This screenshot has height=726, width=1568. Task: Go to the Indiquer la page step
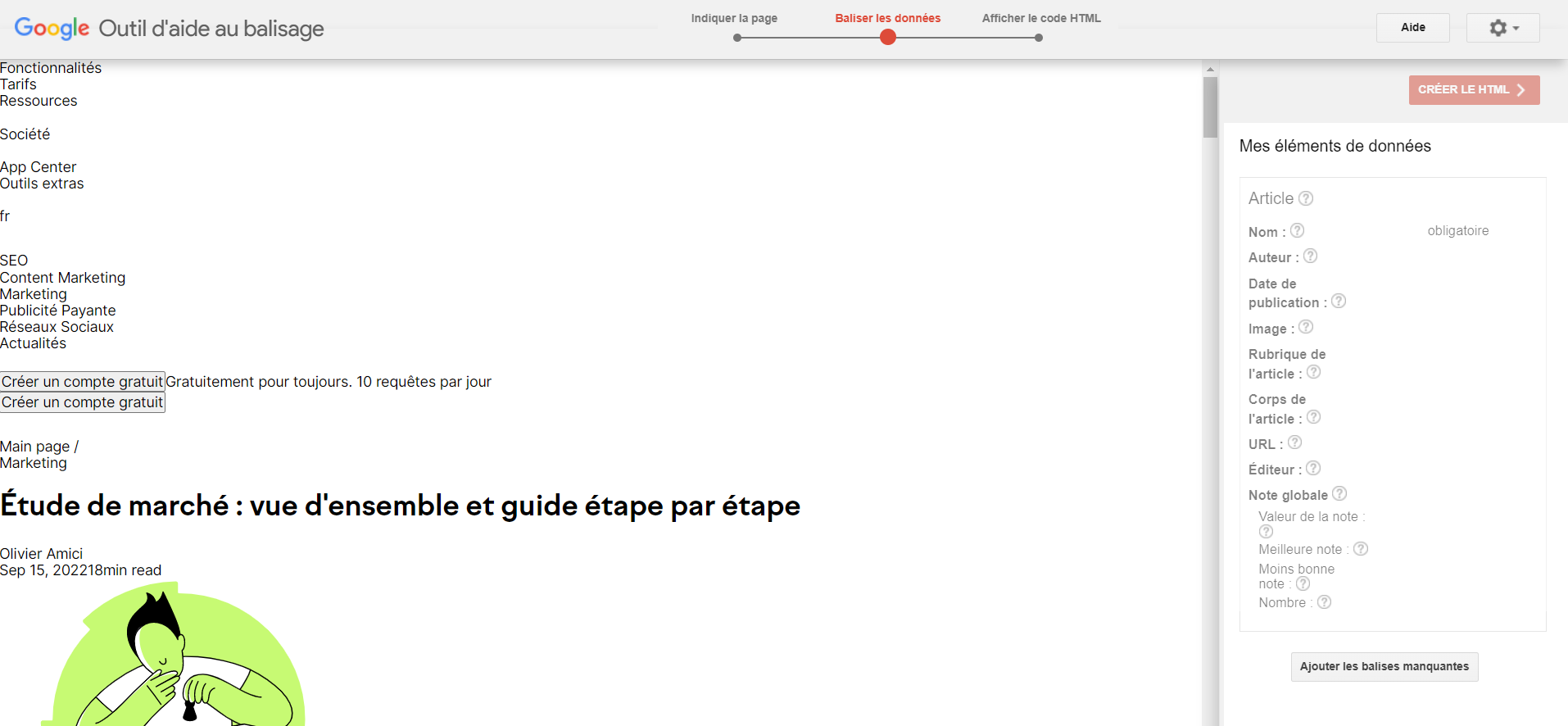point(734,18)
